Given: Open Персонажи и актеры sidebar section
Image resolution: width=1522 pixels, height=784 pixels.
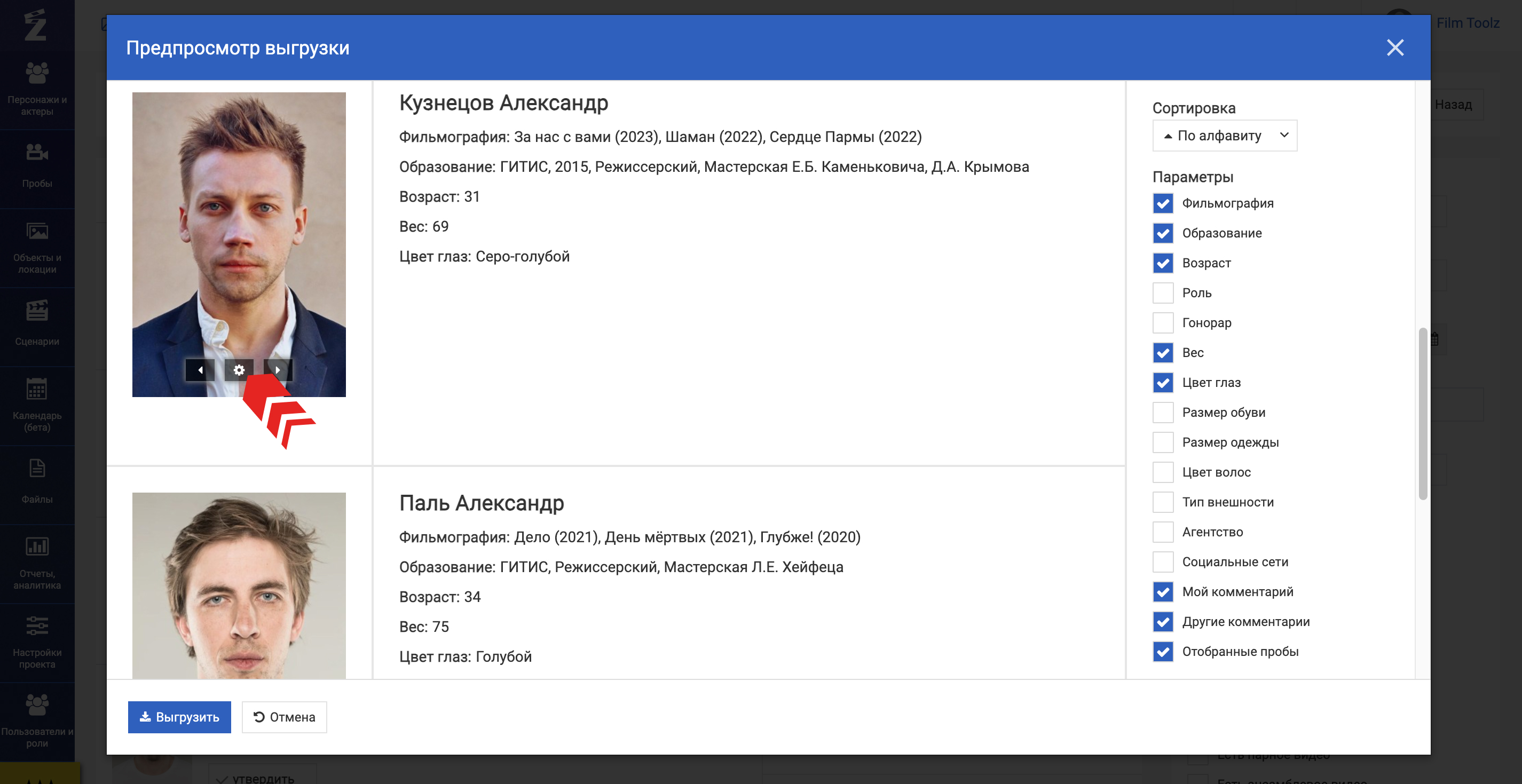Looking at the screenshot, I should pos(37,90).
